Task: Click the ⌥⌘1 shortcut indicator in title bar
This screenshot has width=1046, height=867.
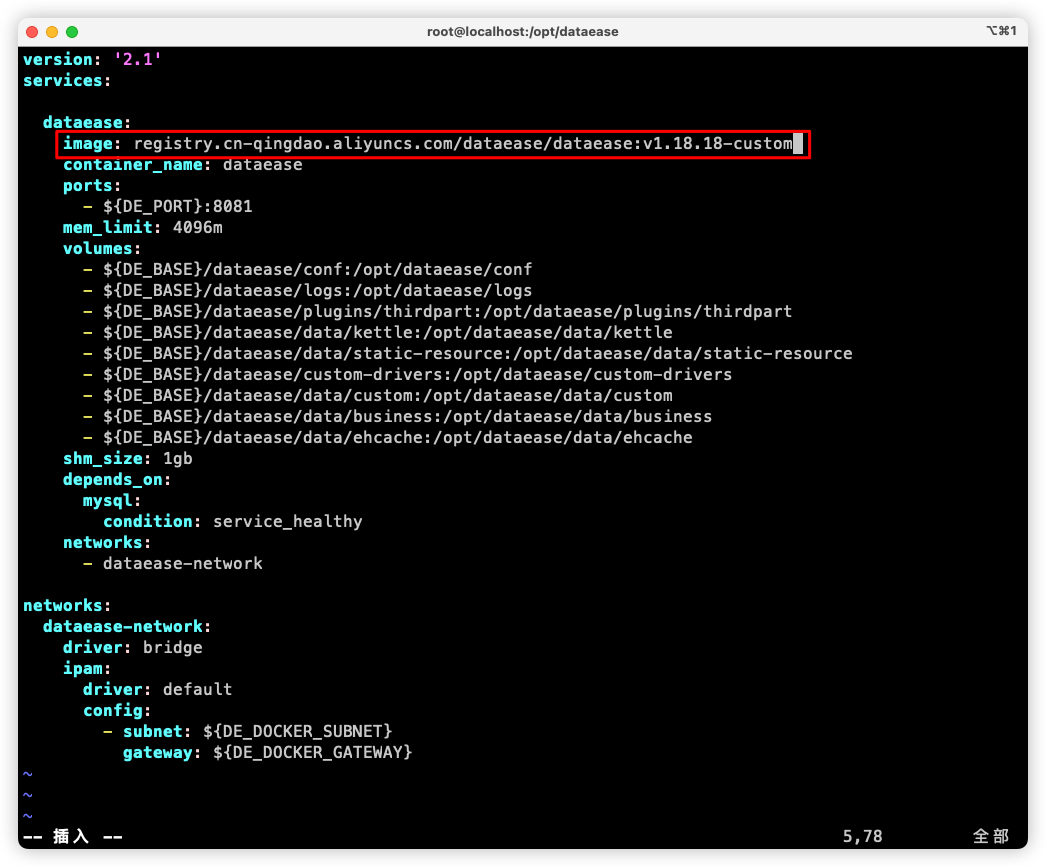Action: click(x=1000, y=32)
